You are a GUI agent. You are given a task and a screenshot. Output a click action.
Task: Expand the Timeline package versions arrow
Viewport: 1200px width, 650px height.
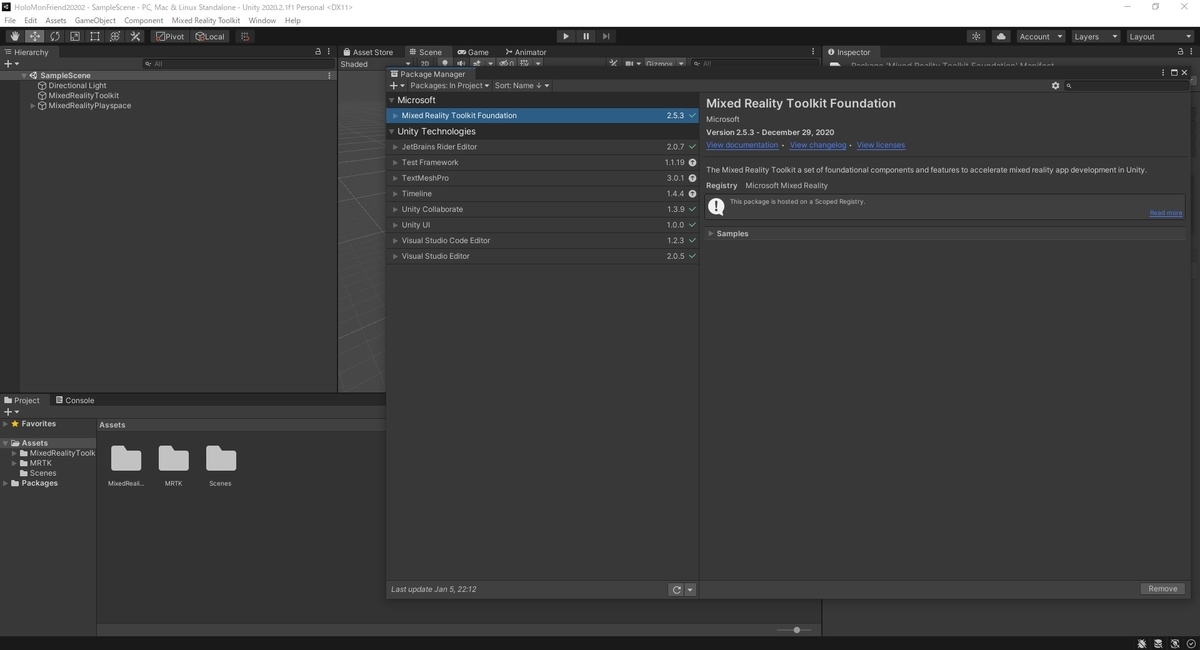pos(395,194)
